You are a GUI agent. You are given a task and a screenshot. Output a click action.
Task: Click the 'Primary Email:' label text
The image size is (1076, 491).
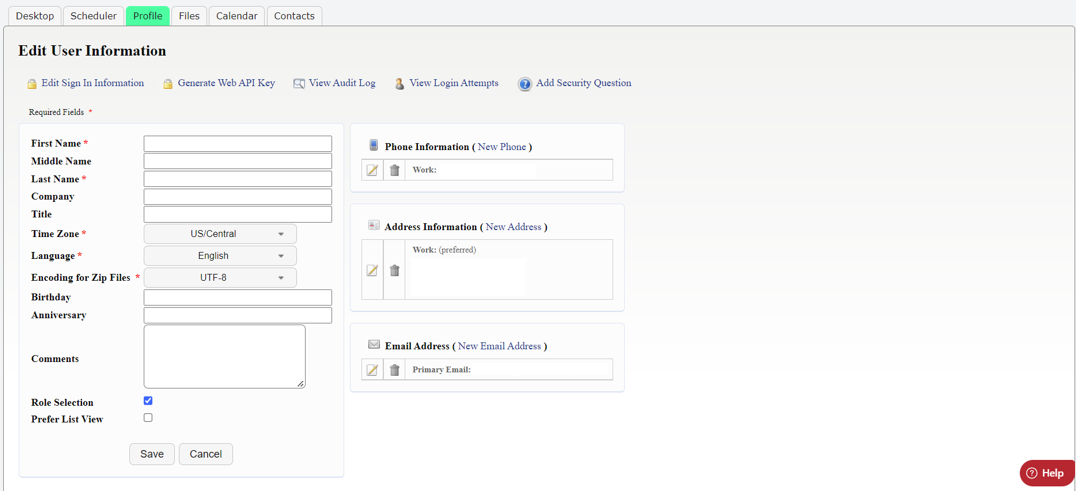point(441,370)
